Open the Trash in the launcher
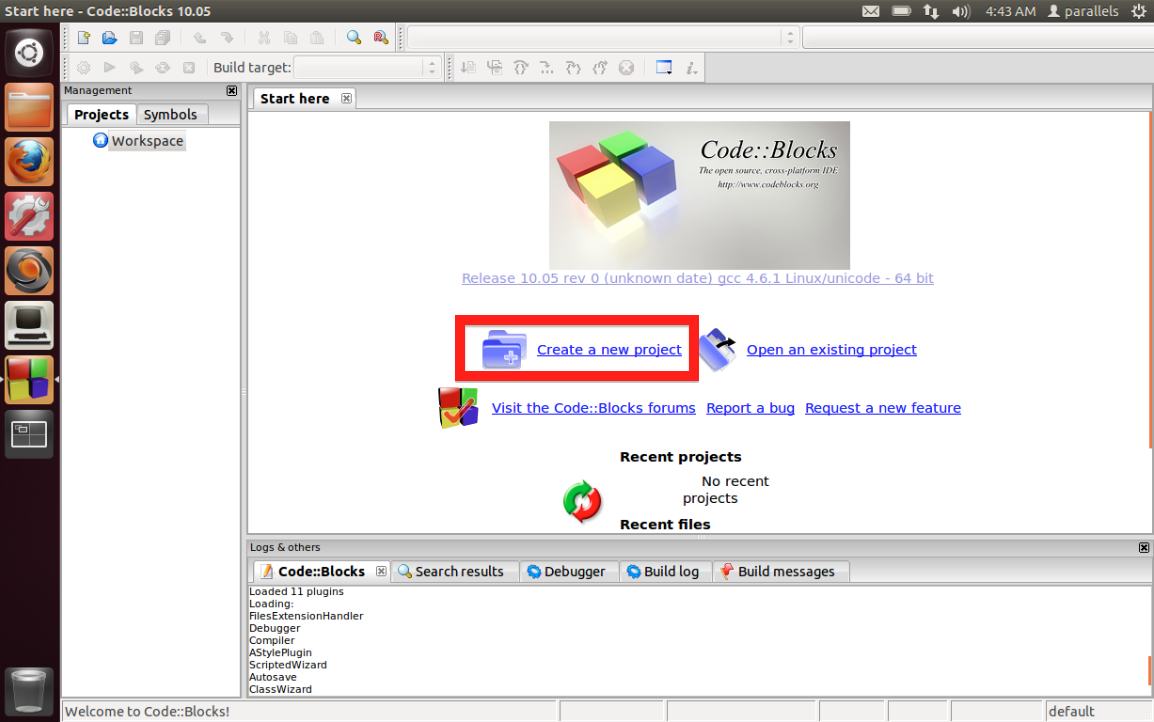Screen dimensions: 1154x722 [29, 690]
